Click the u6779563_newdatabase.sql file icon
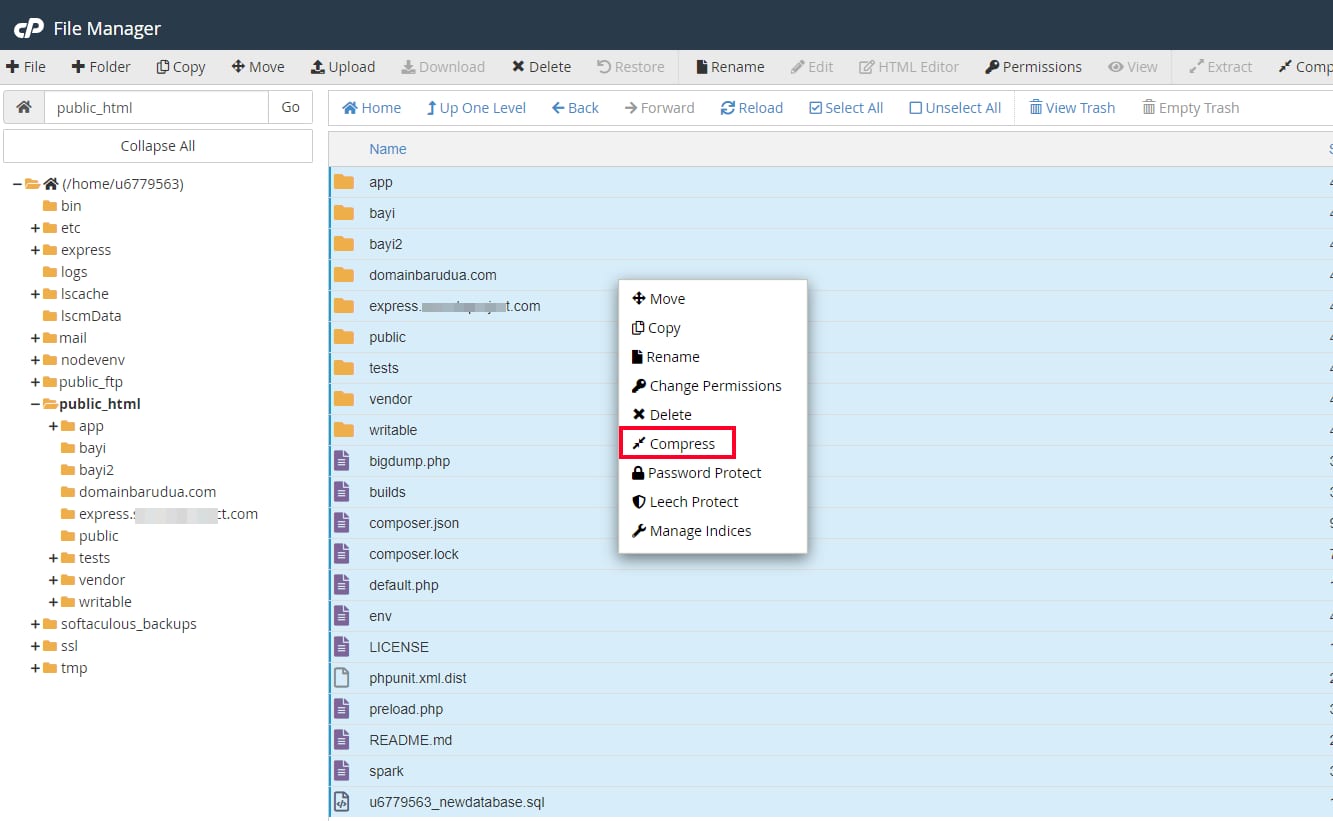Image resolution: width=1333 pixels, height=821 pixels. [343, 802]
